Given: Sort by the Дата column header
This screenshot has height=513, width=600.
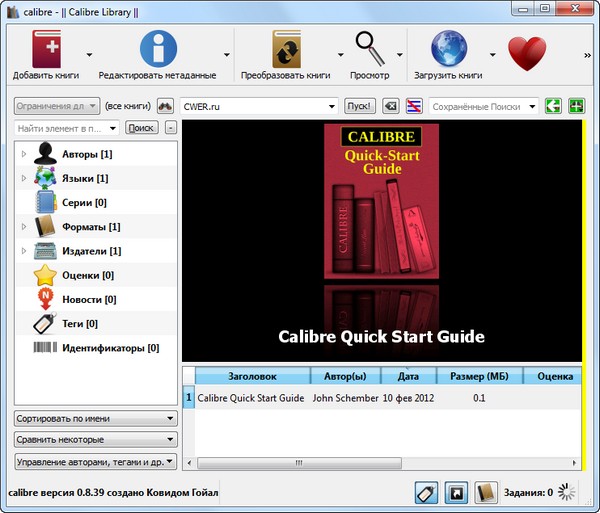Looking at the screenshot, I should [x=408, y=376].
